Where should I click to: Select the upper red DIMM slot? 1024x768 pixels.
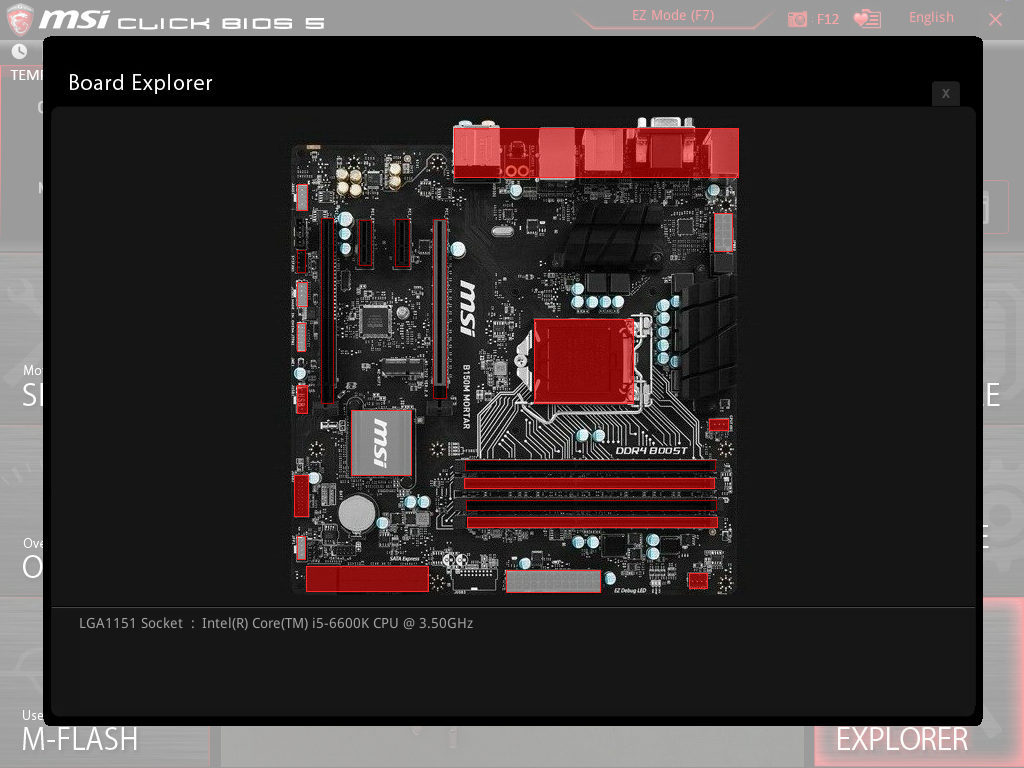590,484
